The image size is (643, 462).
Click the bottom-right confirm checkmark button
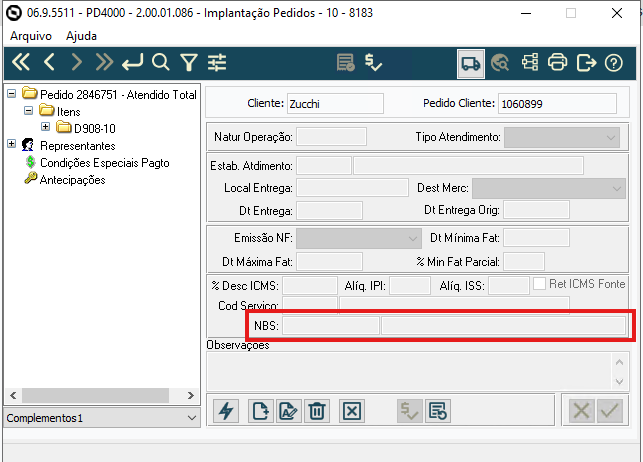610,411
